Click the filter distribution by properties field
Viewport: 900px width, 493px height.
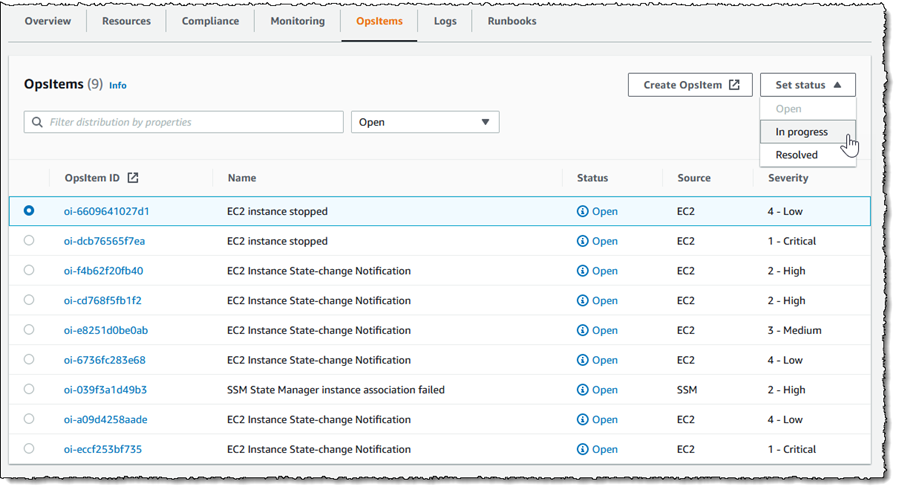(190, 122)
